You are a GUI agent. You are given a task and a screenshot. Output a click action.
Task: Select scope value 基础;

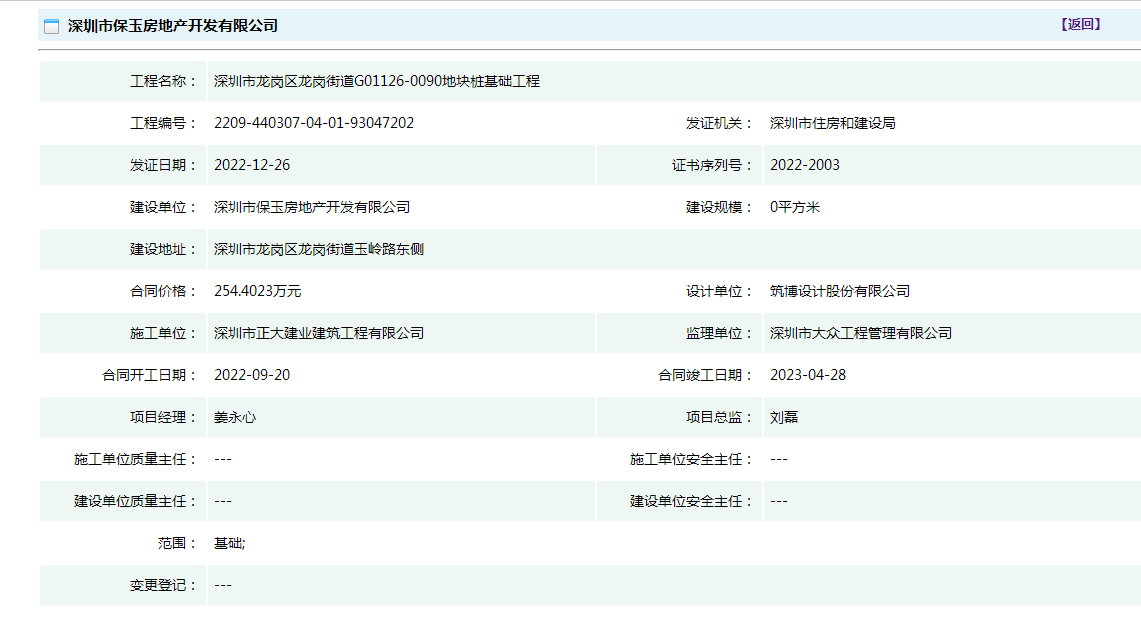tap(229, 543)
